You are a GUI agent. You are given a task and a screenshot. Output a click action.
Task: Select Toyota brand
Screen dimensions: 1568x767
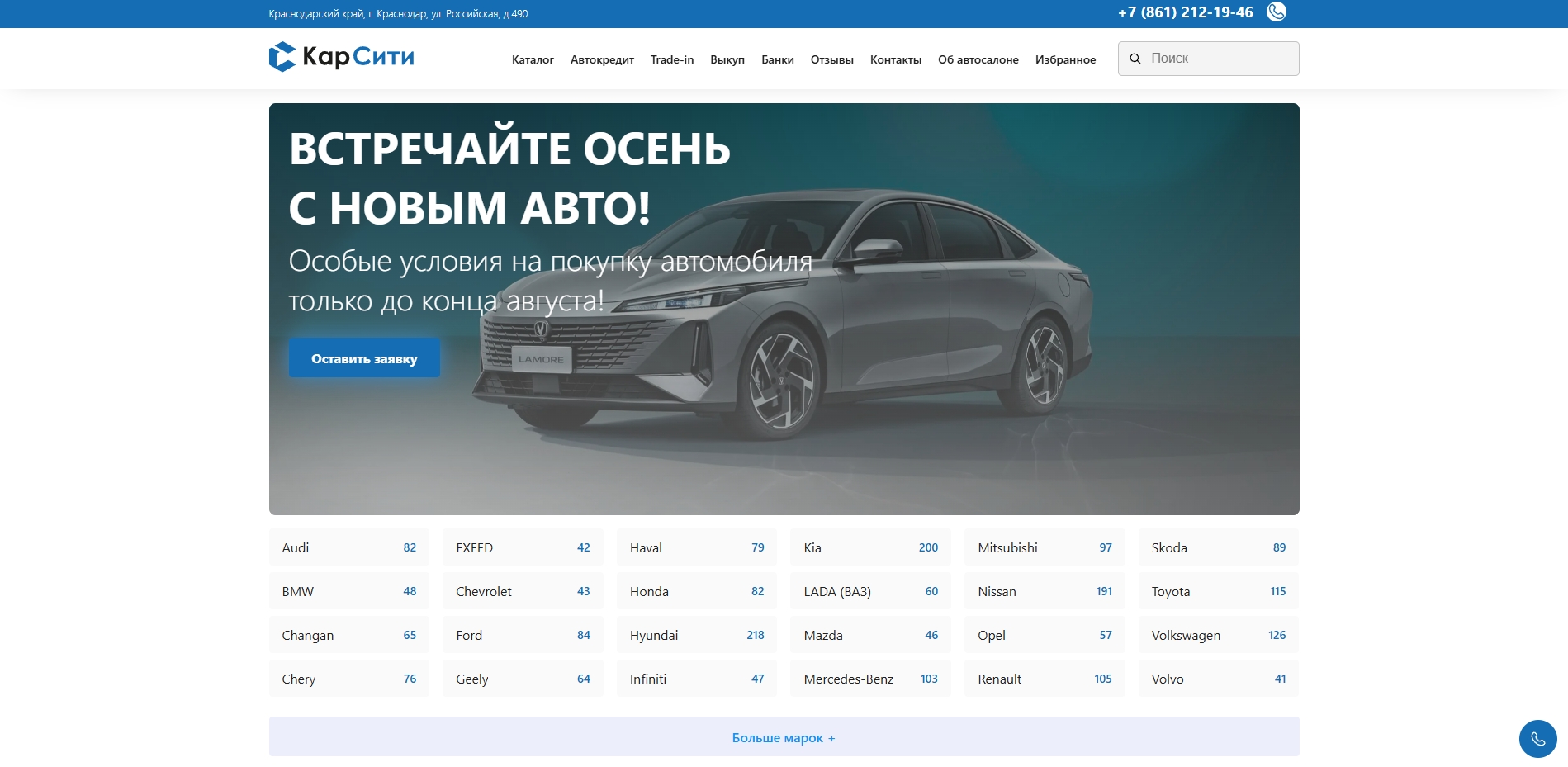1219,591
